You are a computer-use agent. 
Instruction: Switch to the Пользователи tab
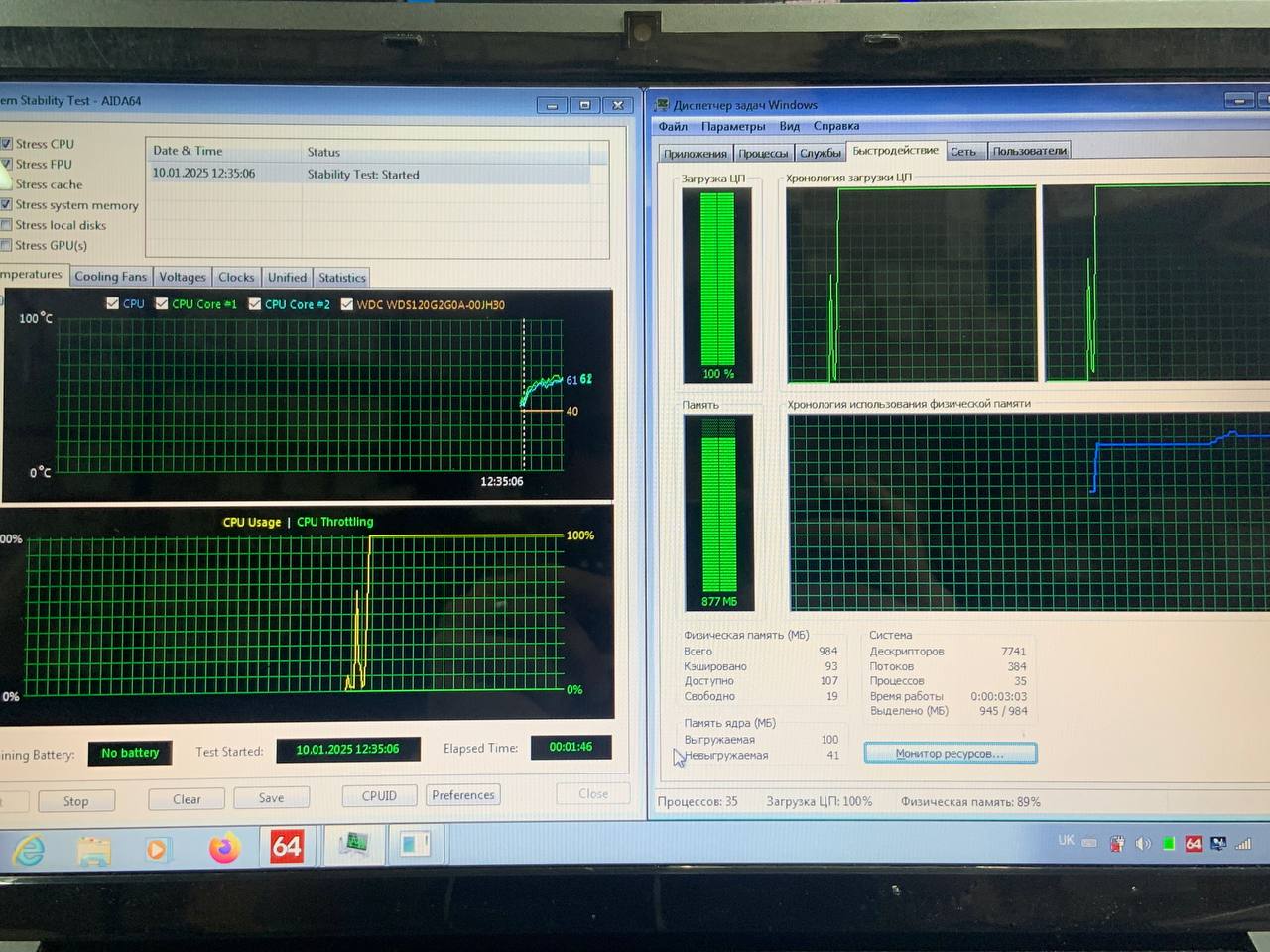[1029, 151]
